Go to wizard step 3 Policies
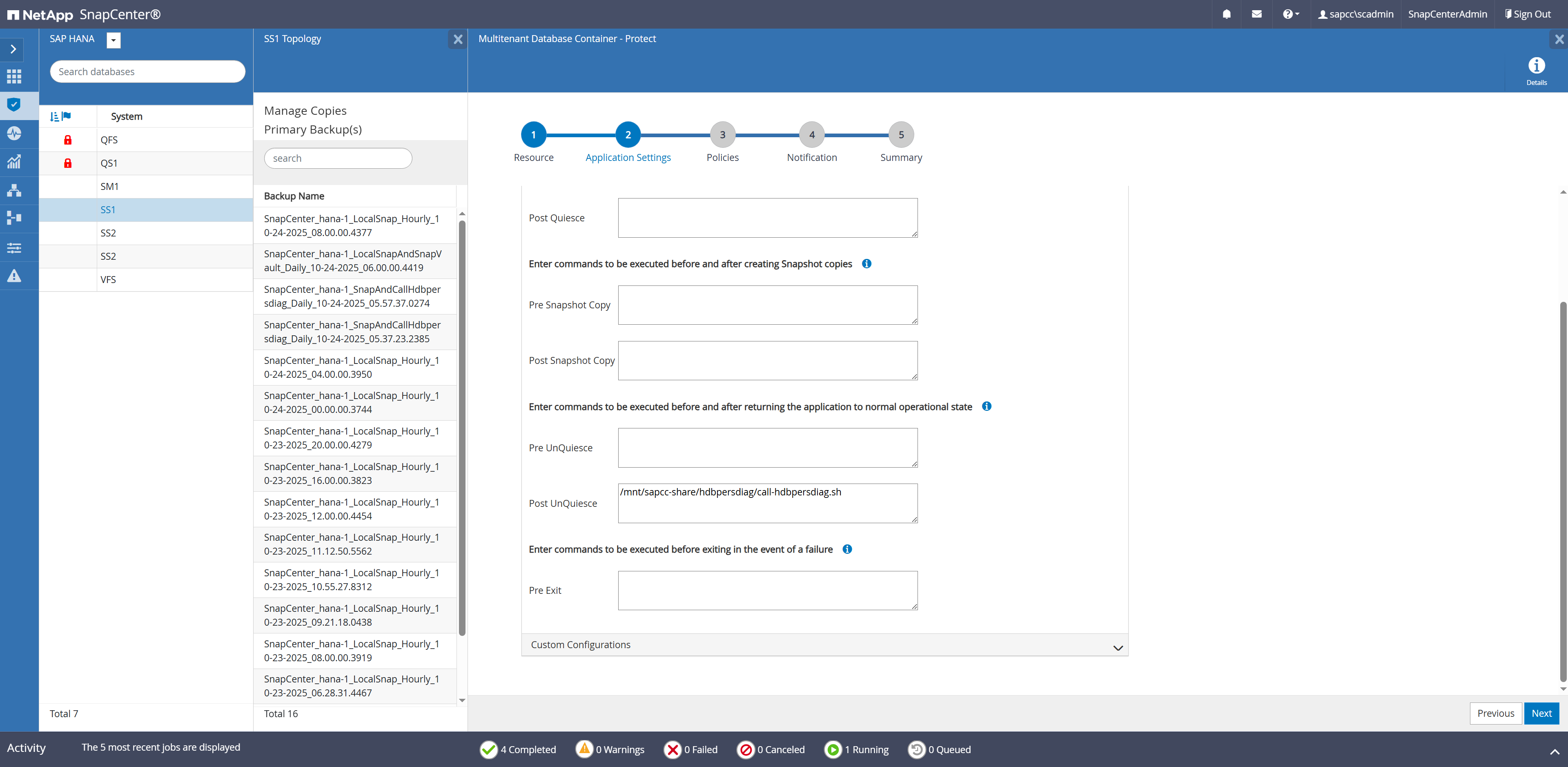This screenshot has width=1568, height=767. point(722,134)
